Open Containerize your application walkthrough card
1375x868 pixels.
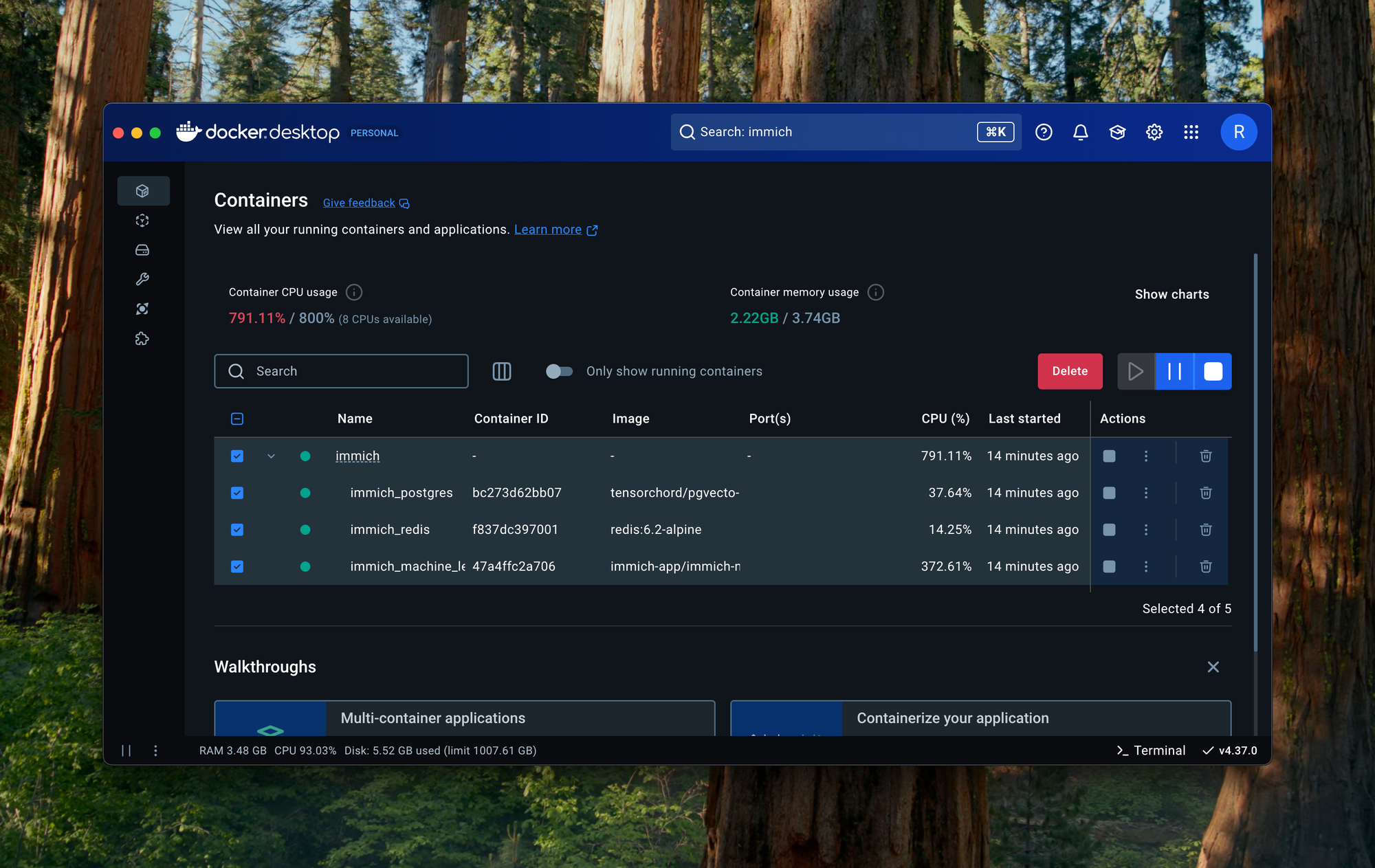pos(980,718)
